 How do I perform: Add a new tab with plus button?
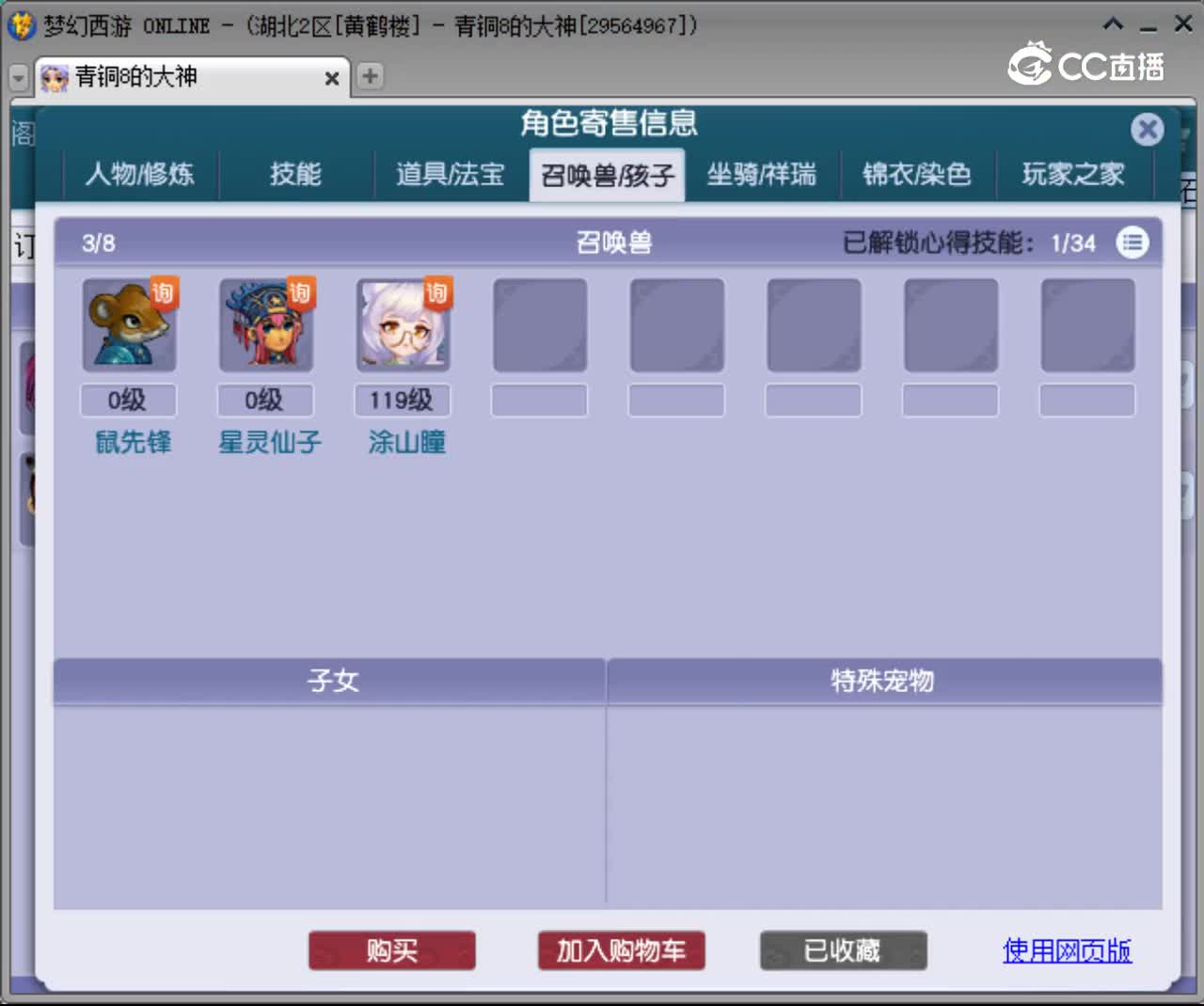[371, 76]
